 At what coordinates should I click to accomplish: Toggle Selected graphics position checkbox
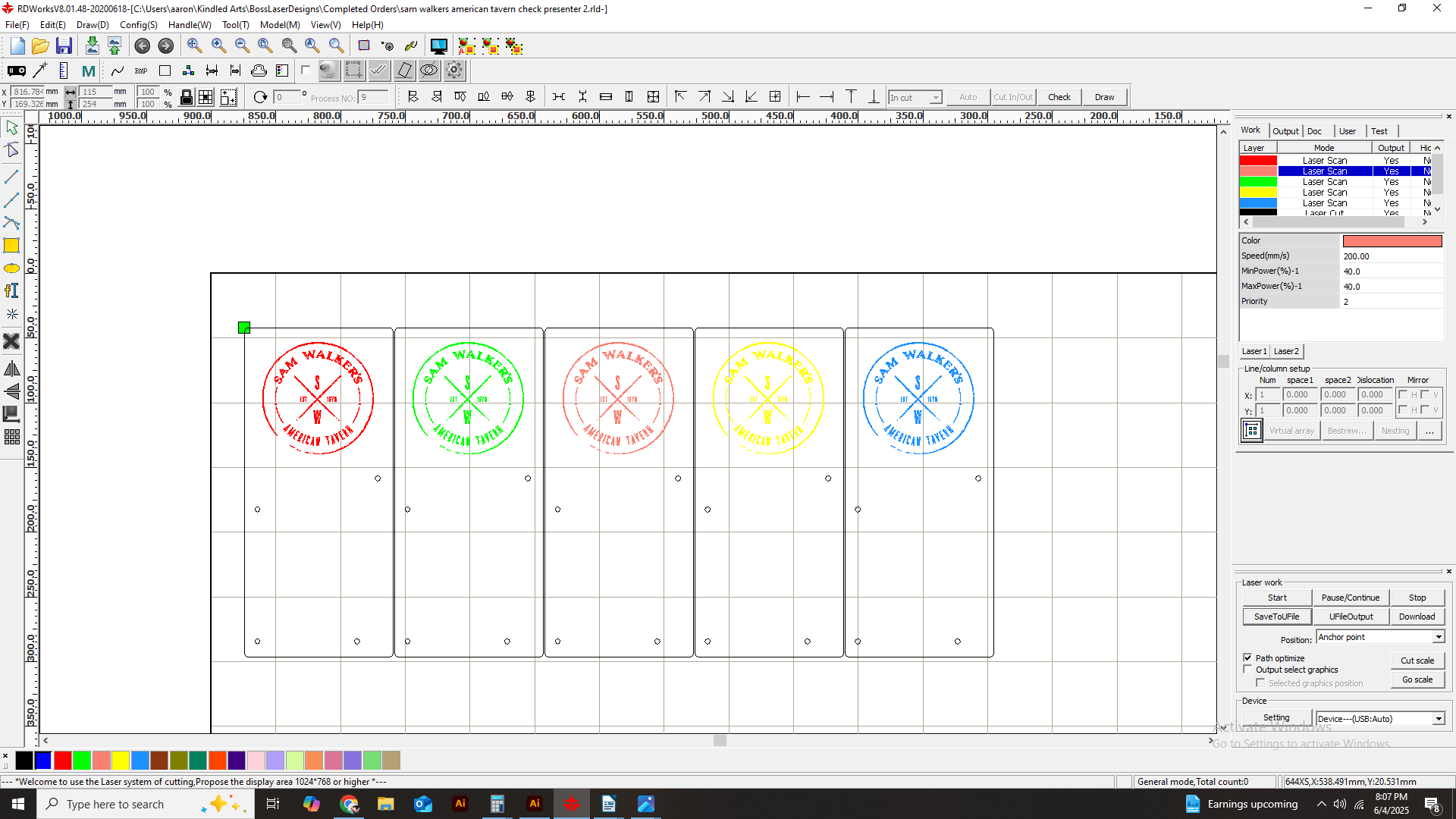(x=1260, y=683)
